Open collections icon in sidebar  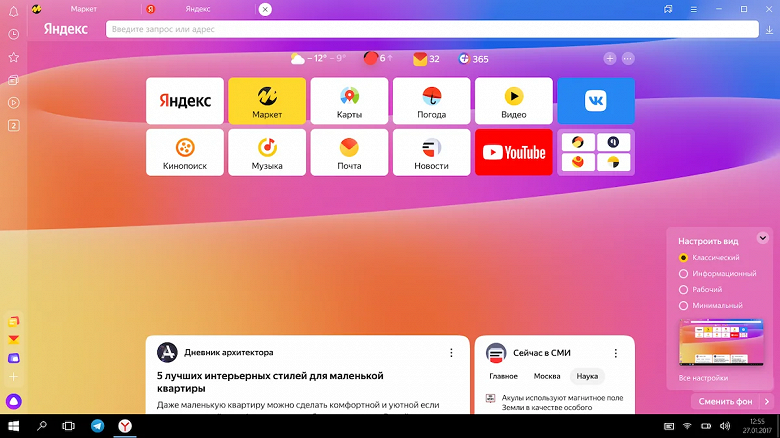click(x=13, y=80)
